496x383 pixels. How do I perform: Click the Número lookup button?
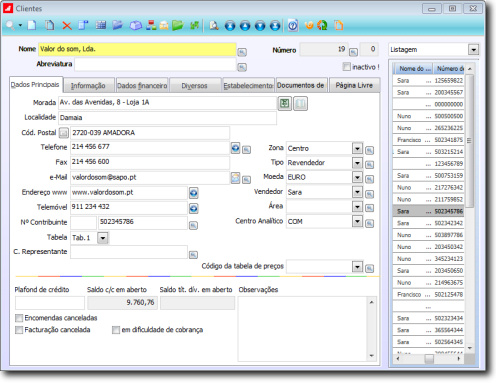pos(353,52)
